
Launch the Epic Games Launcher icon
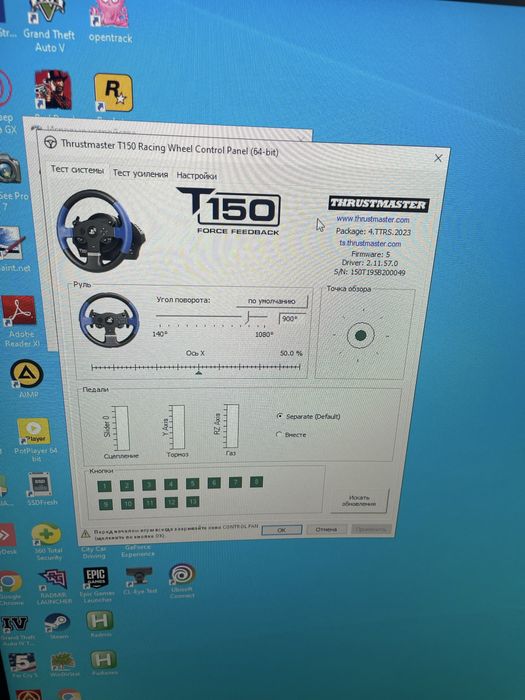(x=96, y=585)
